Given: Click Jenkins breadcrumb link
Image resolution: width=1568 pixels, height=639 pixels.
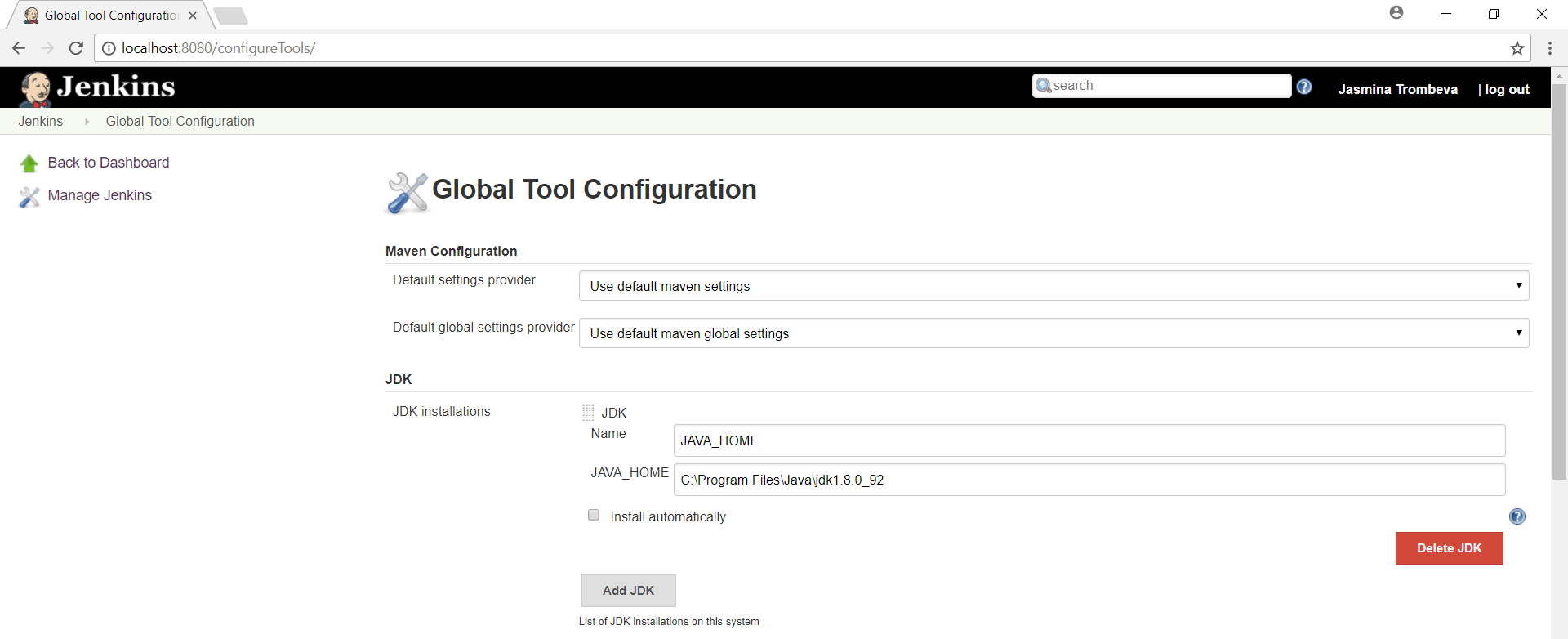Looking at the screenshot, I should click(x=41, y=121).
